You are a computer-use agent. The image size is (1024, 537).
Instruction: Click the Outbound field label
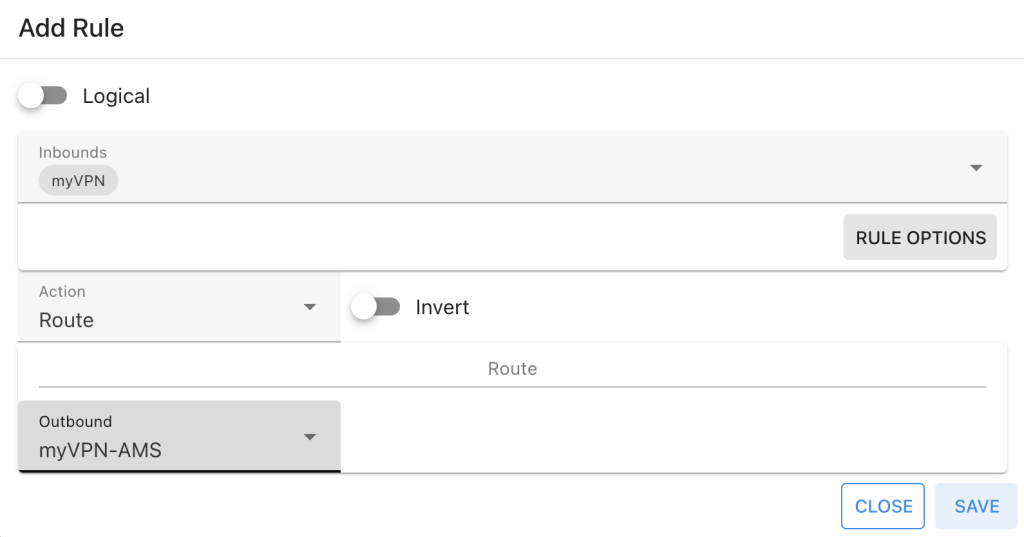(75, 421)
